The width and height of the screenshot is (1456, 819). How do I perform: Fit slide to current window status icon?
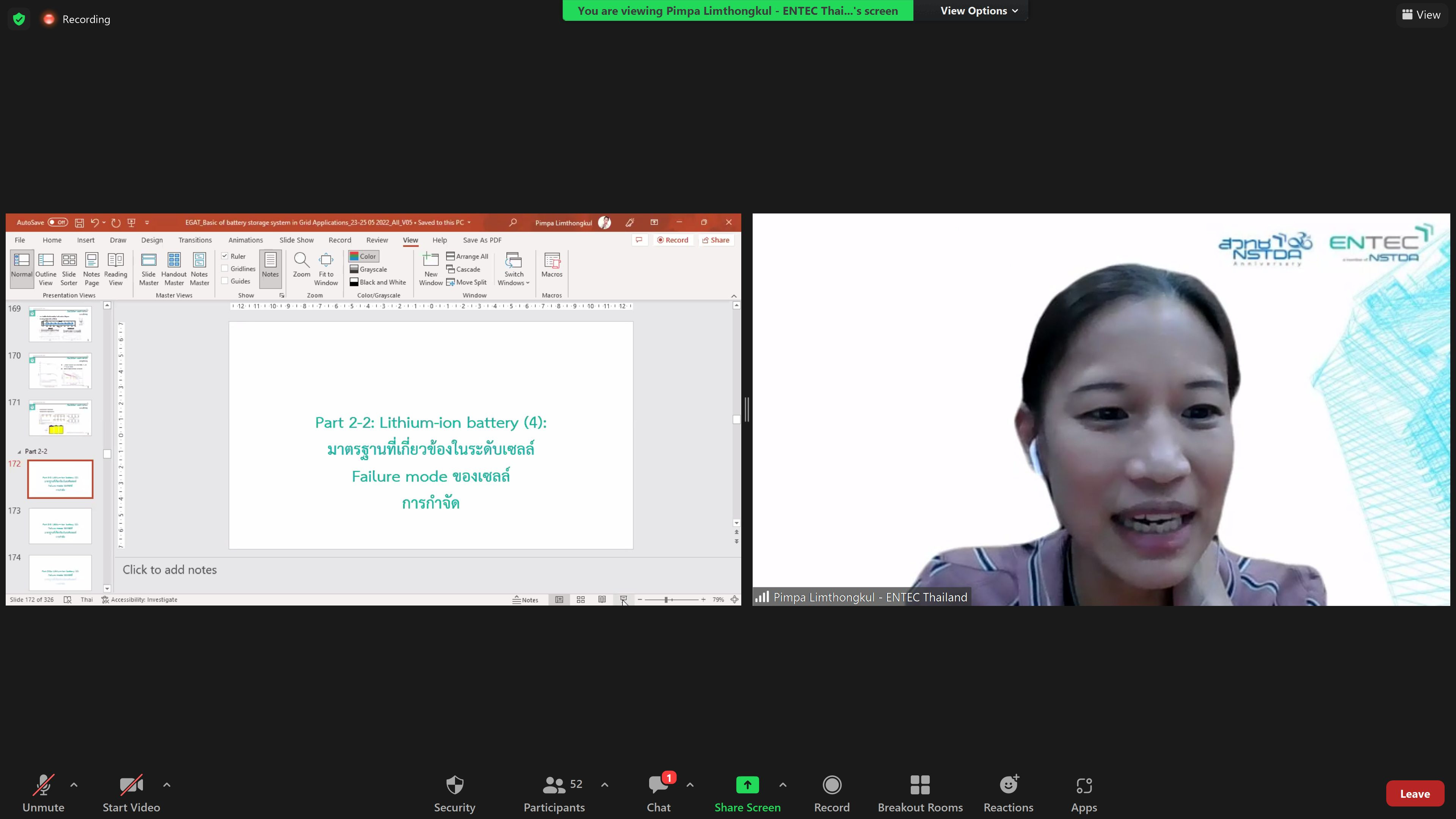tap(734, 600)
